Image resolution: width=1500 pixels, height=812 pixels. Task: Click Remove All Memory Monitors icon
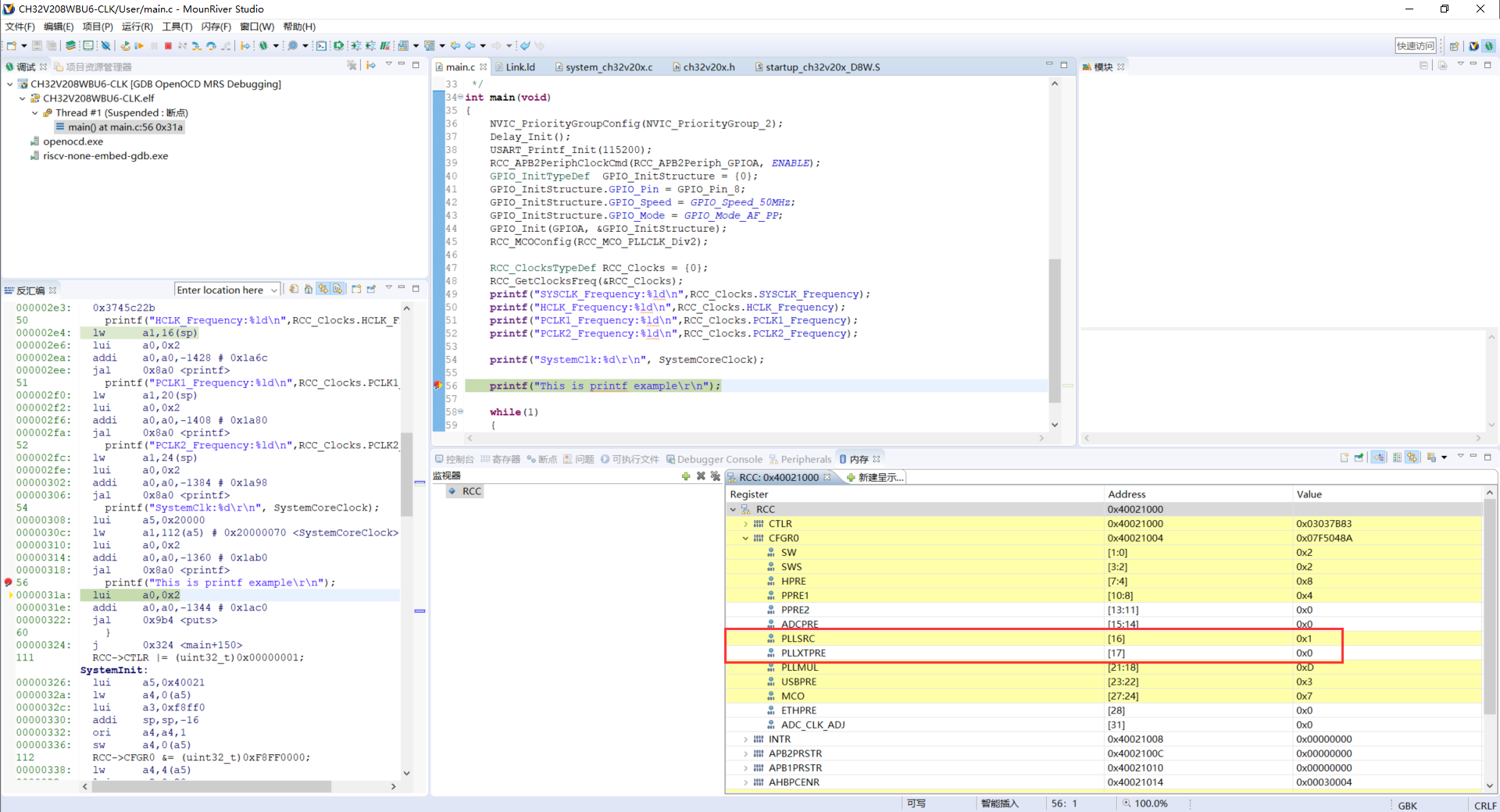[715, 476]
